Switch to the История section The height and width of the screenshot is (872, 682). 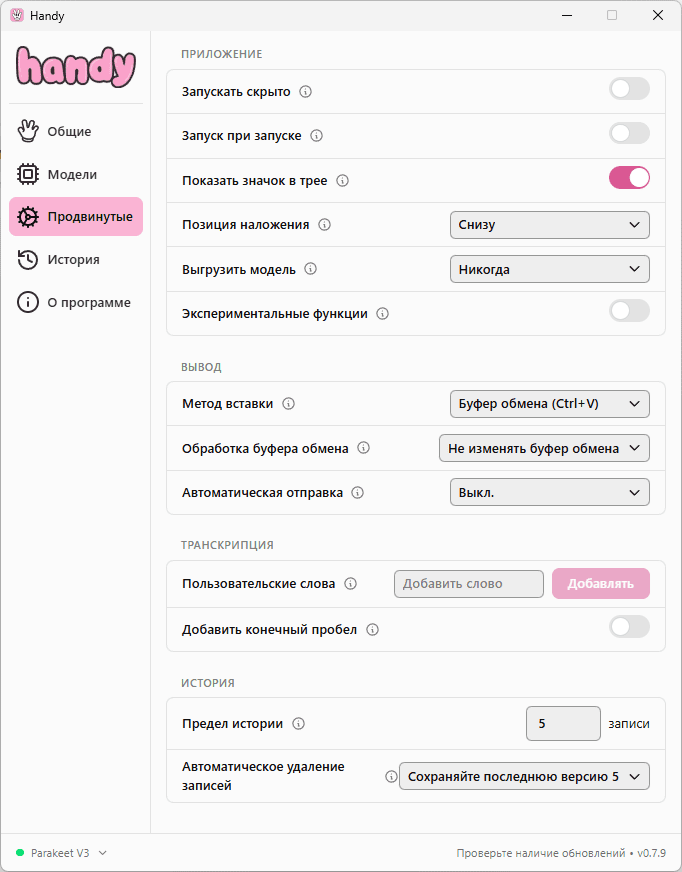tap(73, 260)
